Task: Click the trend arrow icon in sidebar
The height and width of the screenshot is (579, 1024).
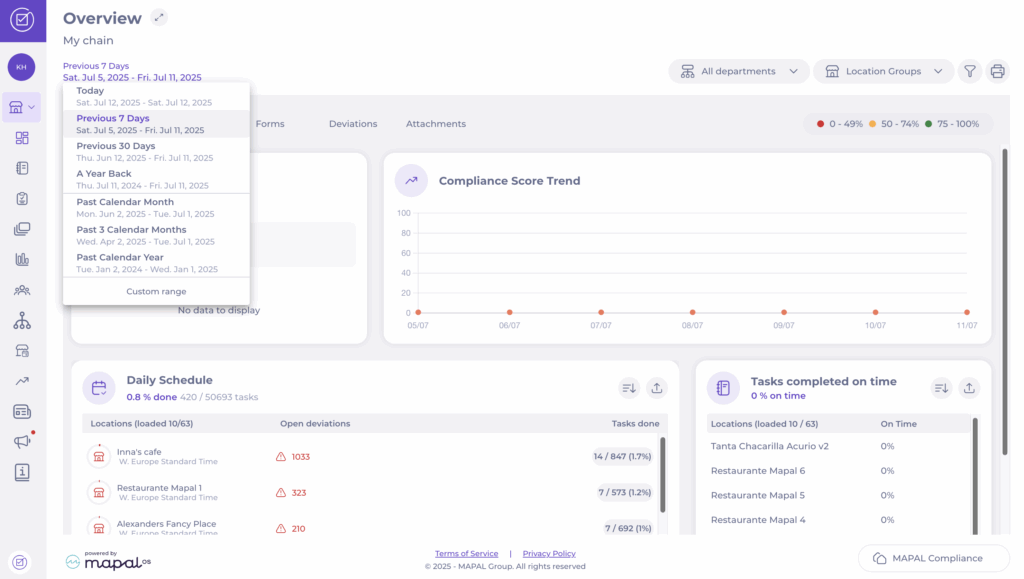Action: point(22,381)
